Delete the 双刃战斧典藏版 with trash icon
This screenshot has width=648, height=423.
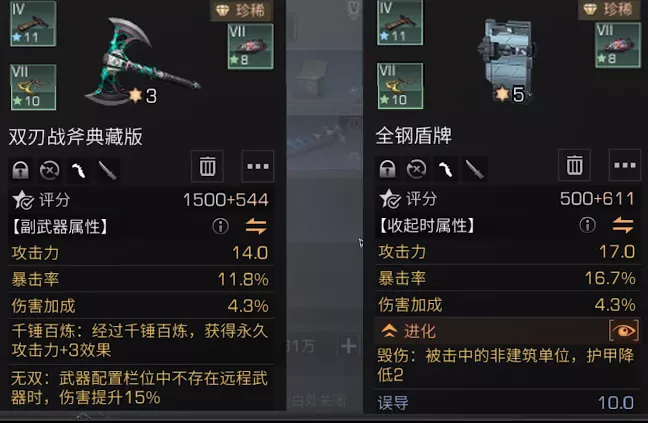207,166
